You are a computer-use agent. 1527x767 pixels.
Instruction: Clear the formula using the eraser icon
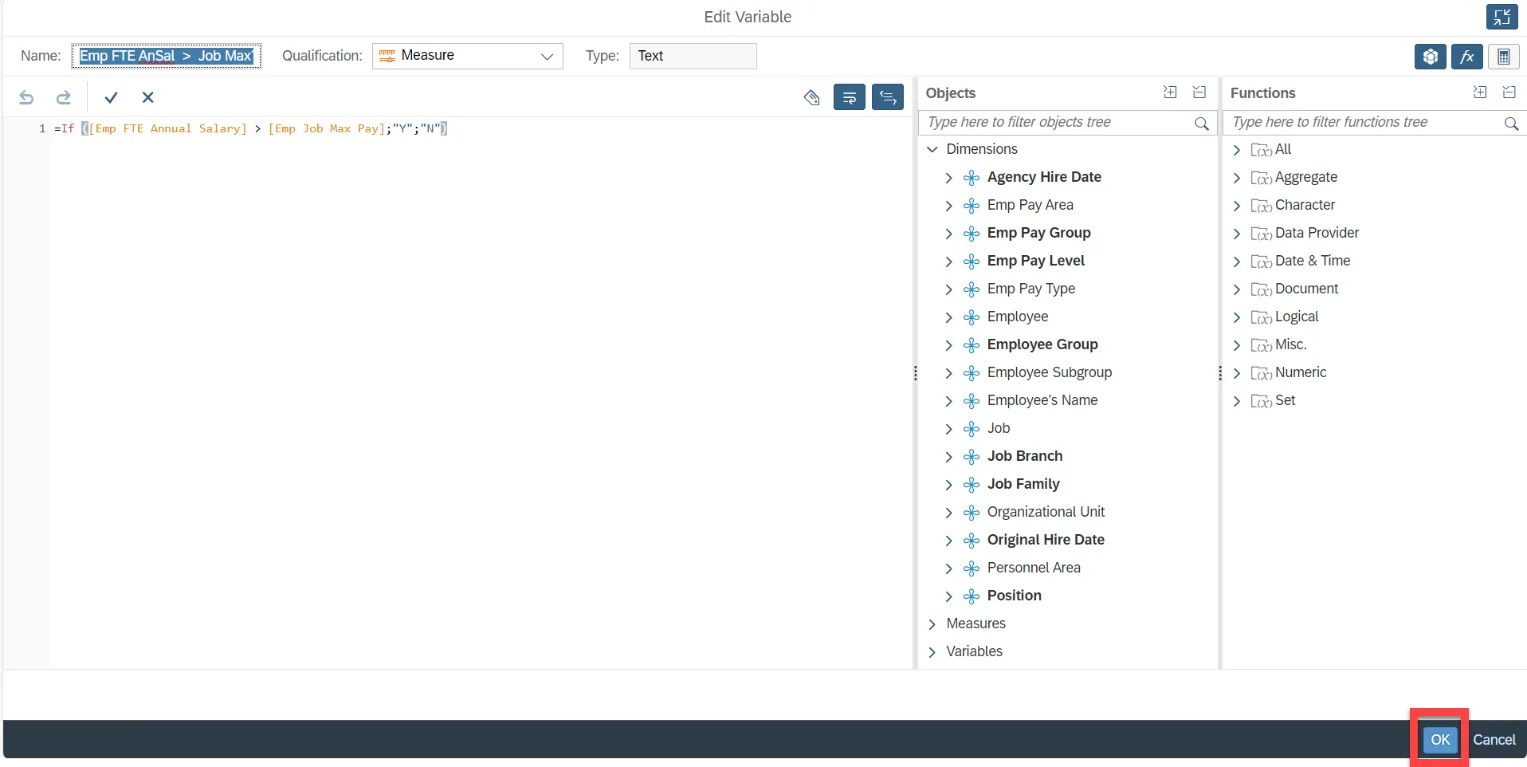[812, 97]
